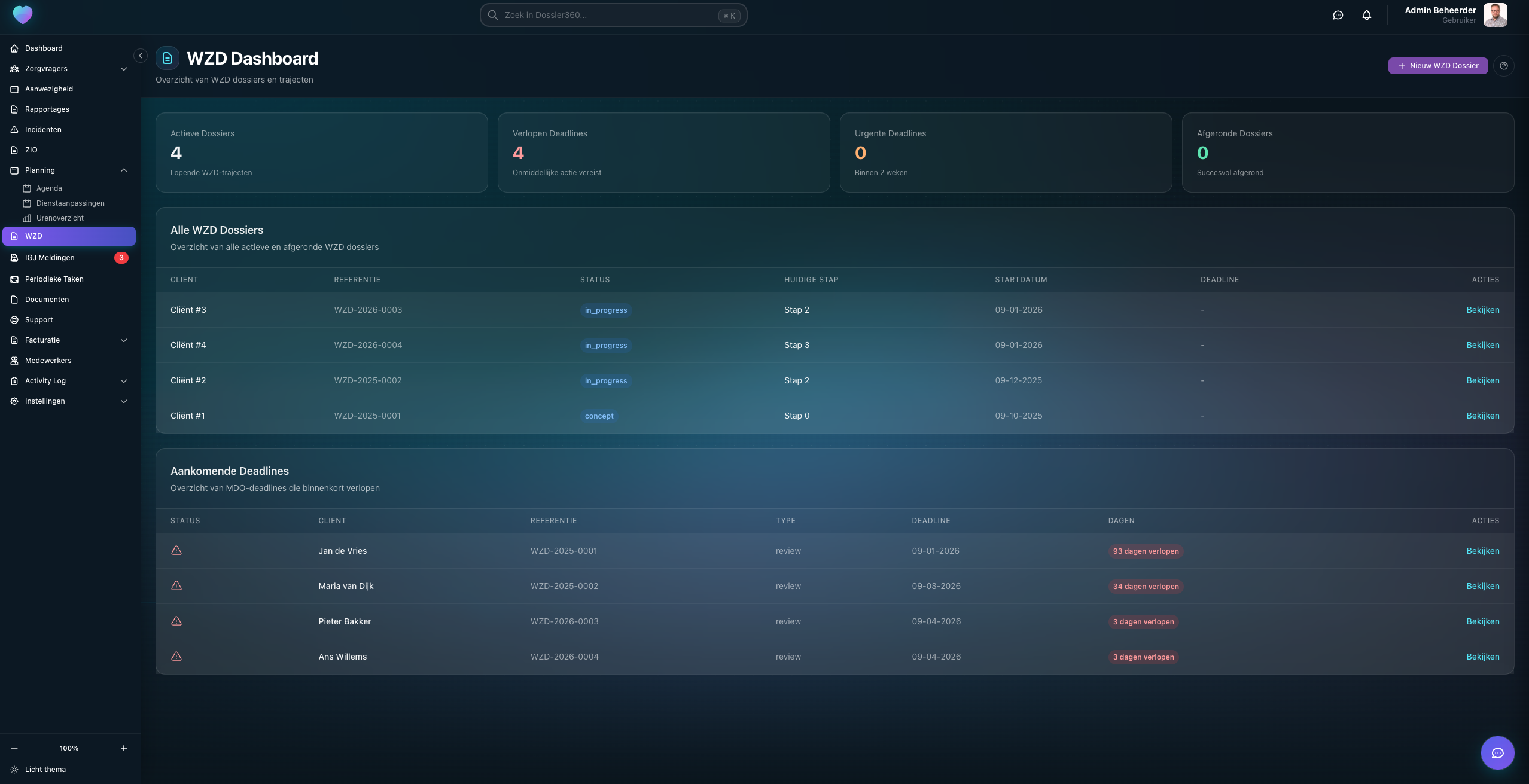
Task: Navigate to Rapportages in the sidebar
Action: (x=47, y=109)
